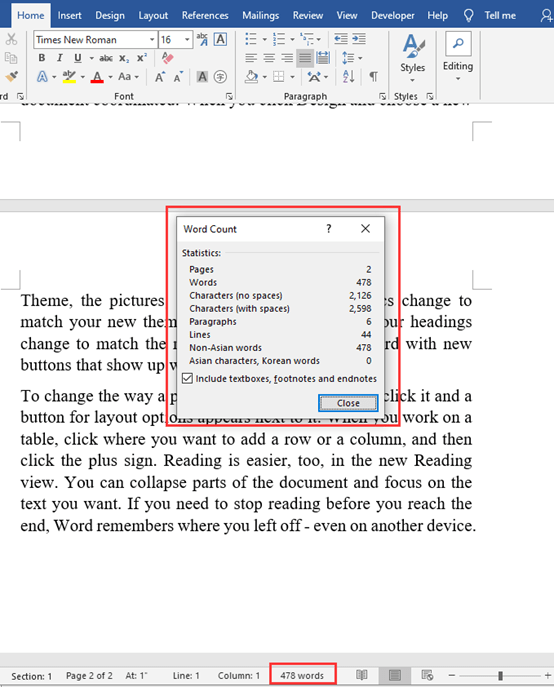
Task: Apply multilevel list
Action: (x=307, y=39)
